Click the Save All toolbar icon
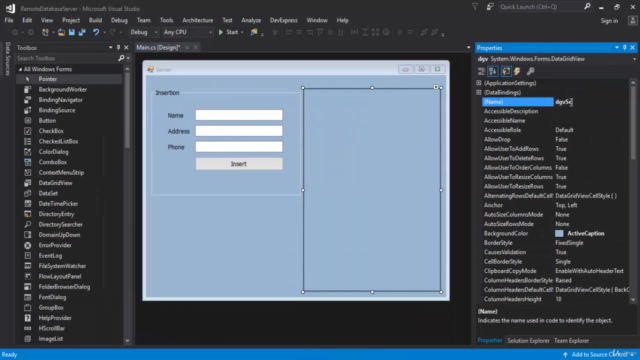Screen dimensions: 640x360 tap(82, 32)
